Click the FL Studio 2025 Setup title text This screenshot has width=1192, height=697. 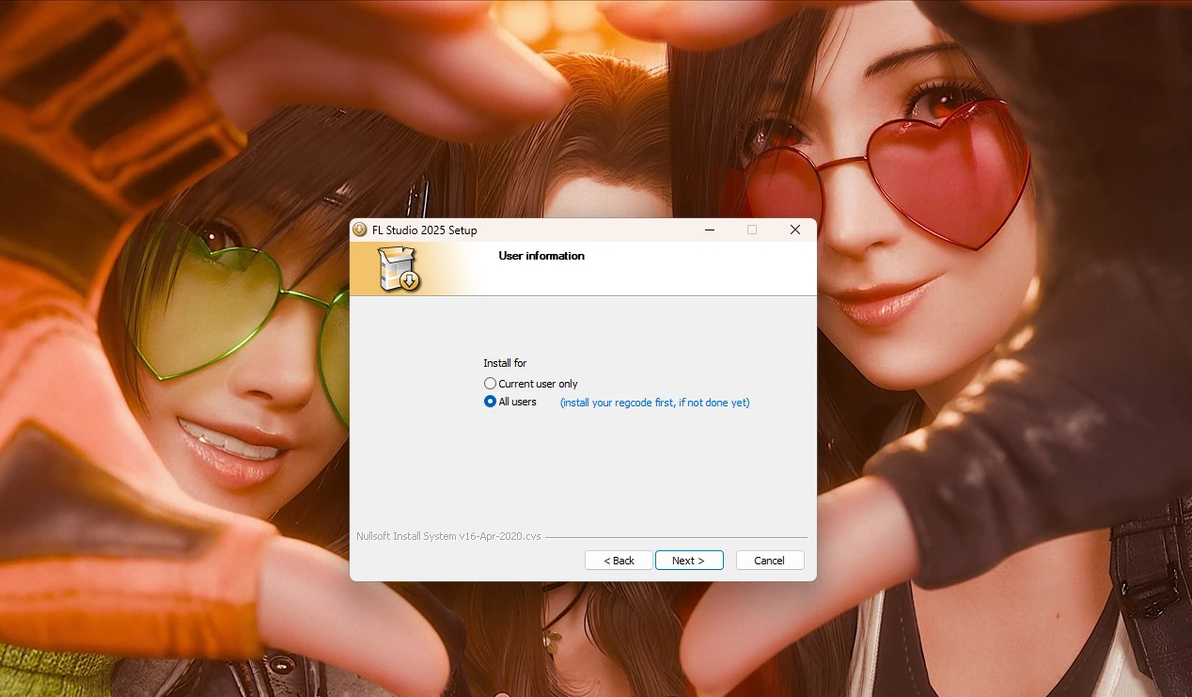pos(424,230)
